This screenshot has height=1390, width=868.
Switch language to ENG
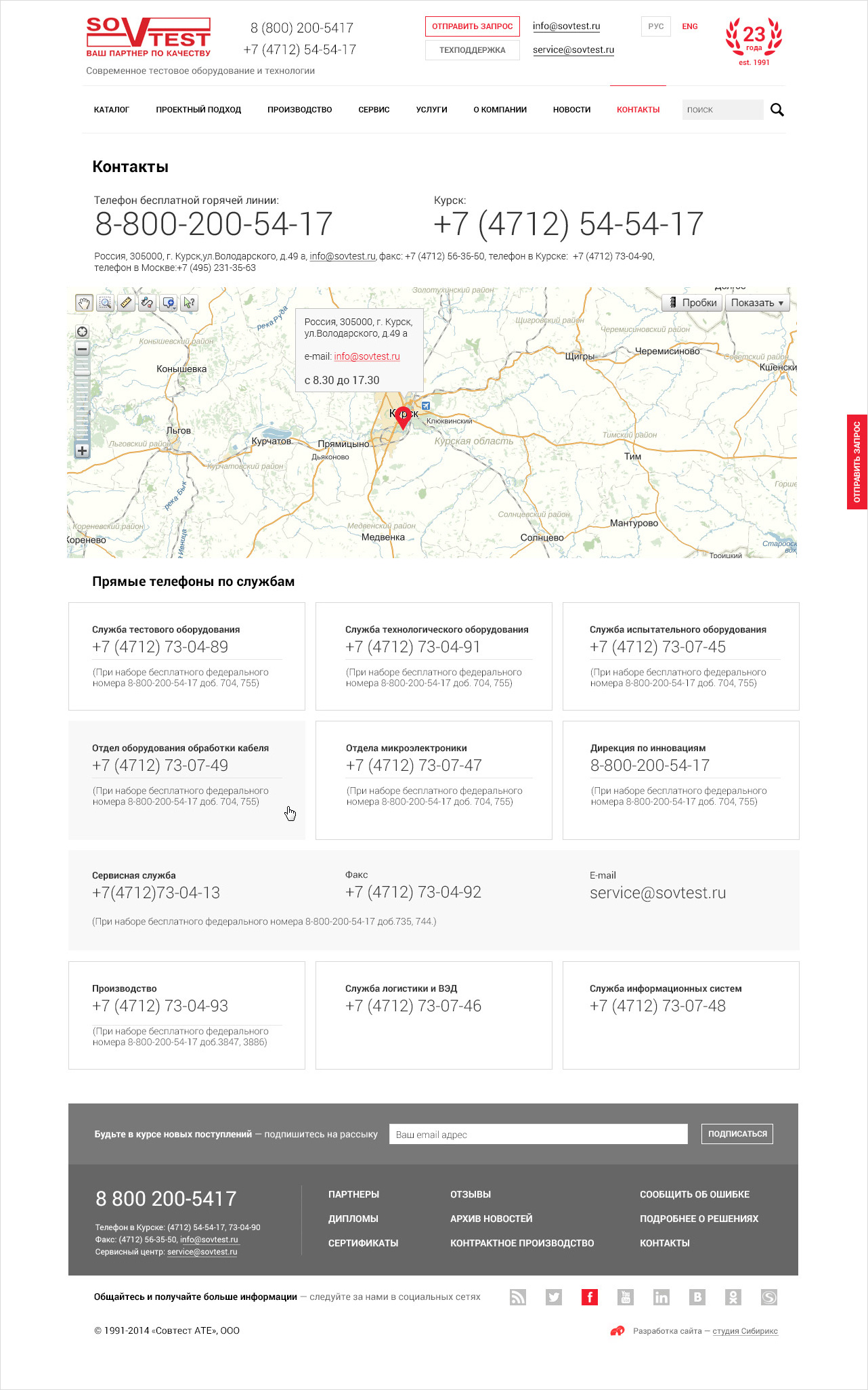690,26
